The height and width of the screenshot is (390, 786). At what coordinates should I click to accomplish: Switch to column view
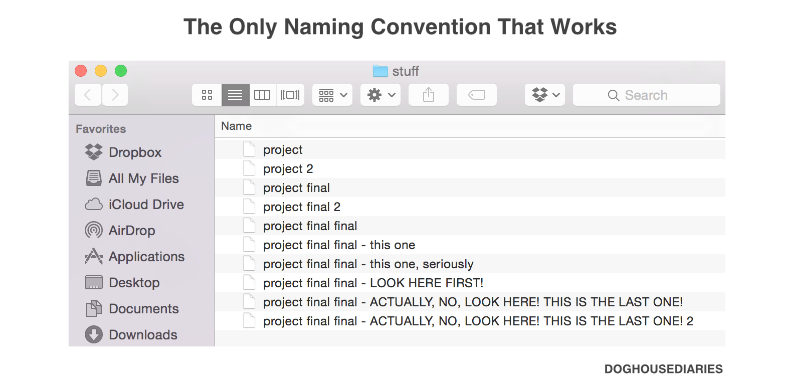coord(262,95)
